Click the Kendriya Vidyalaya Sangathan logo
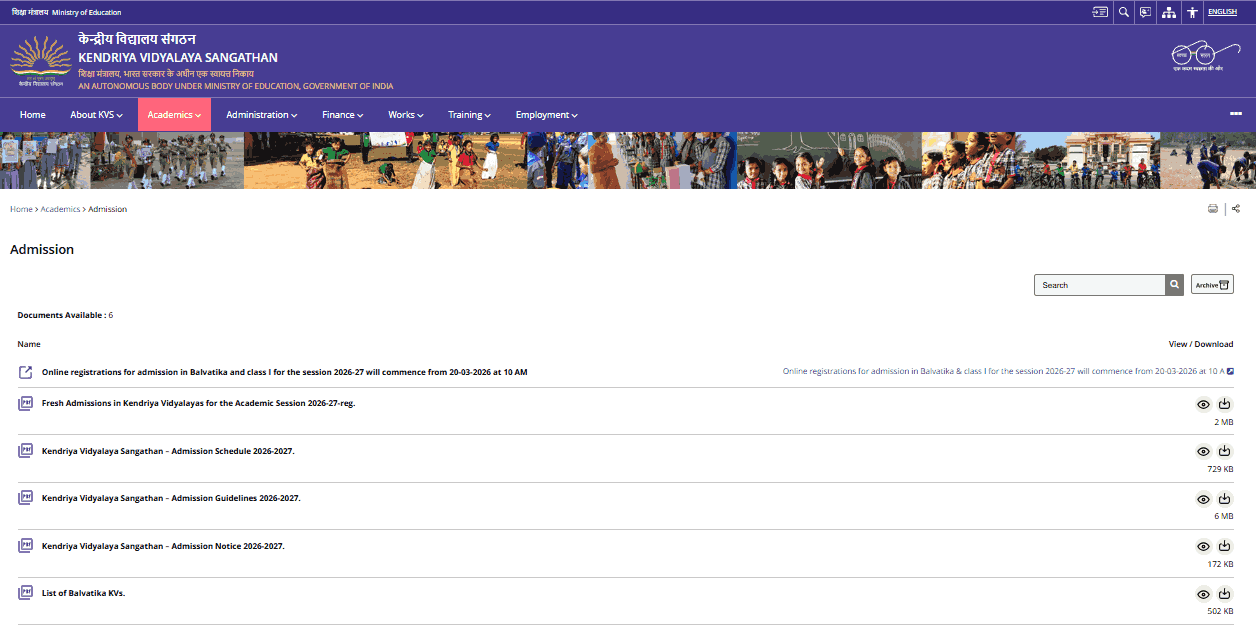 pyautogui.click(x=40, y=60)
